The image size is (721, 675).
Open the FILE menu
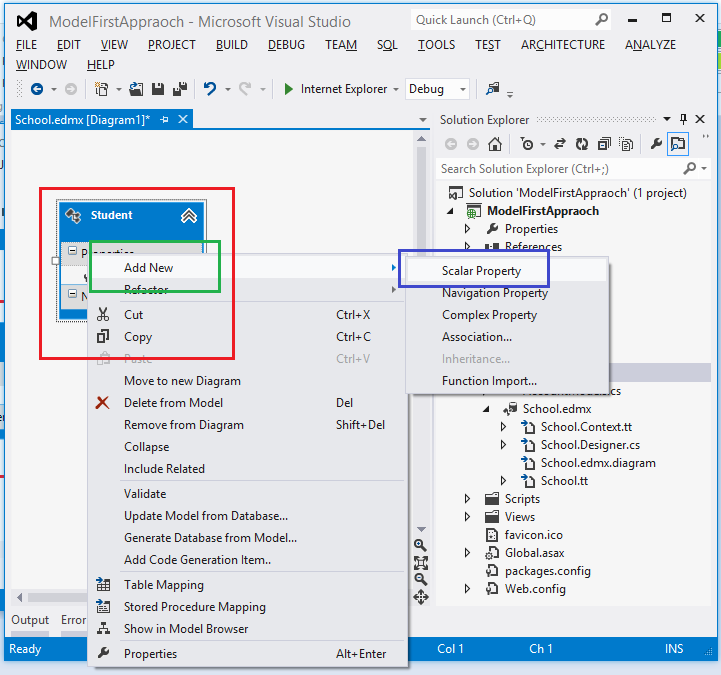pyautogui.click(x=26, y=45)
